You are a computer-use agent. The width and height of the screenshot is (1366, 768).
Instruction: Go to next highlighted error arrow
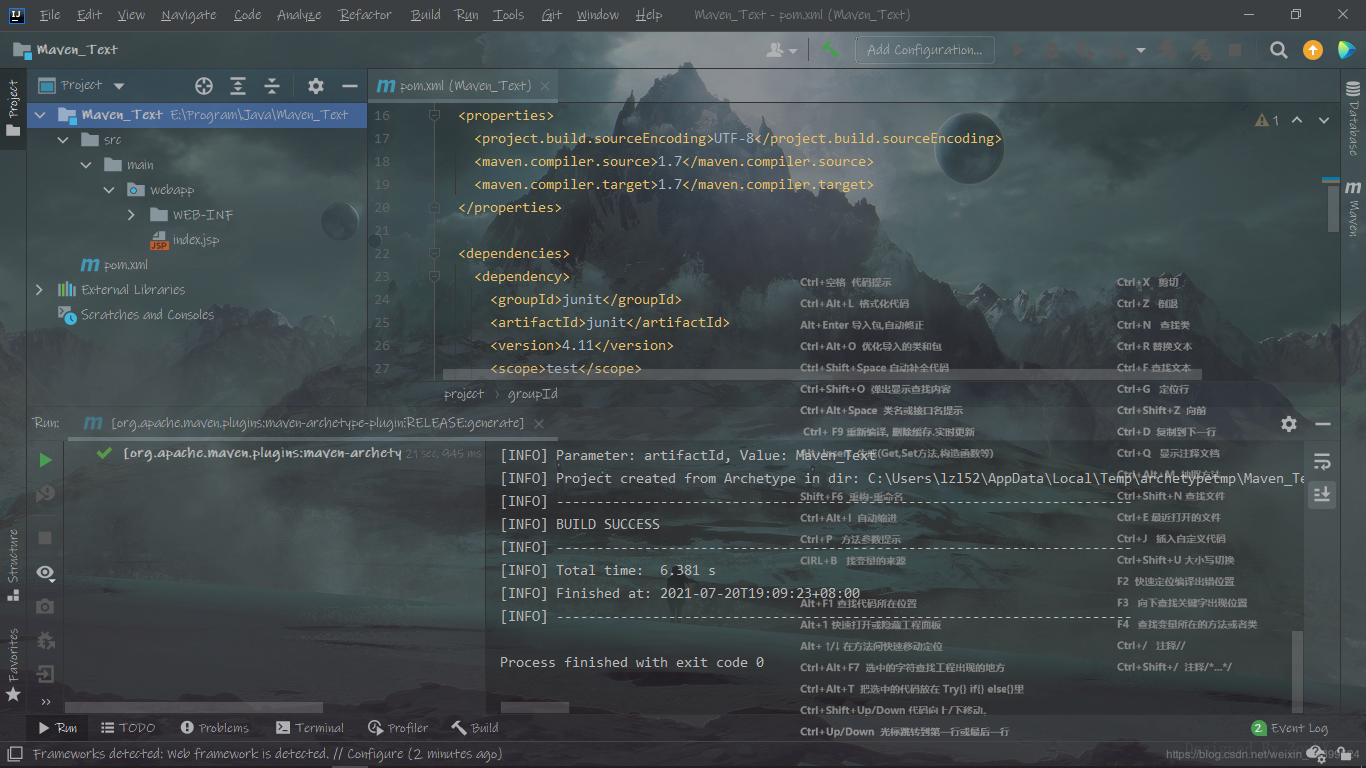[1324, 120]
